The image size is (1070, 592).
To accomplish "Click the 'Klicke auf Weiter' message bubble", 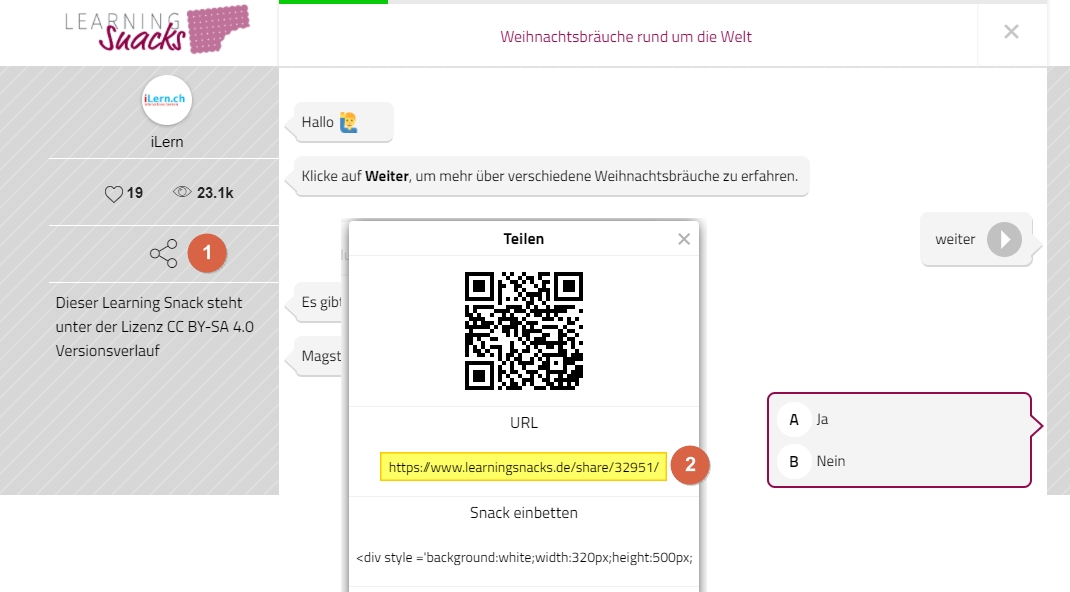I will coord(551,176).
